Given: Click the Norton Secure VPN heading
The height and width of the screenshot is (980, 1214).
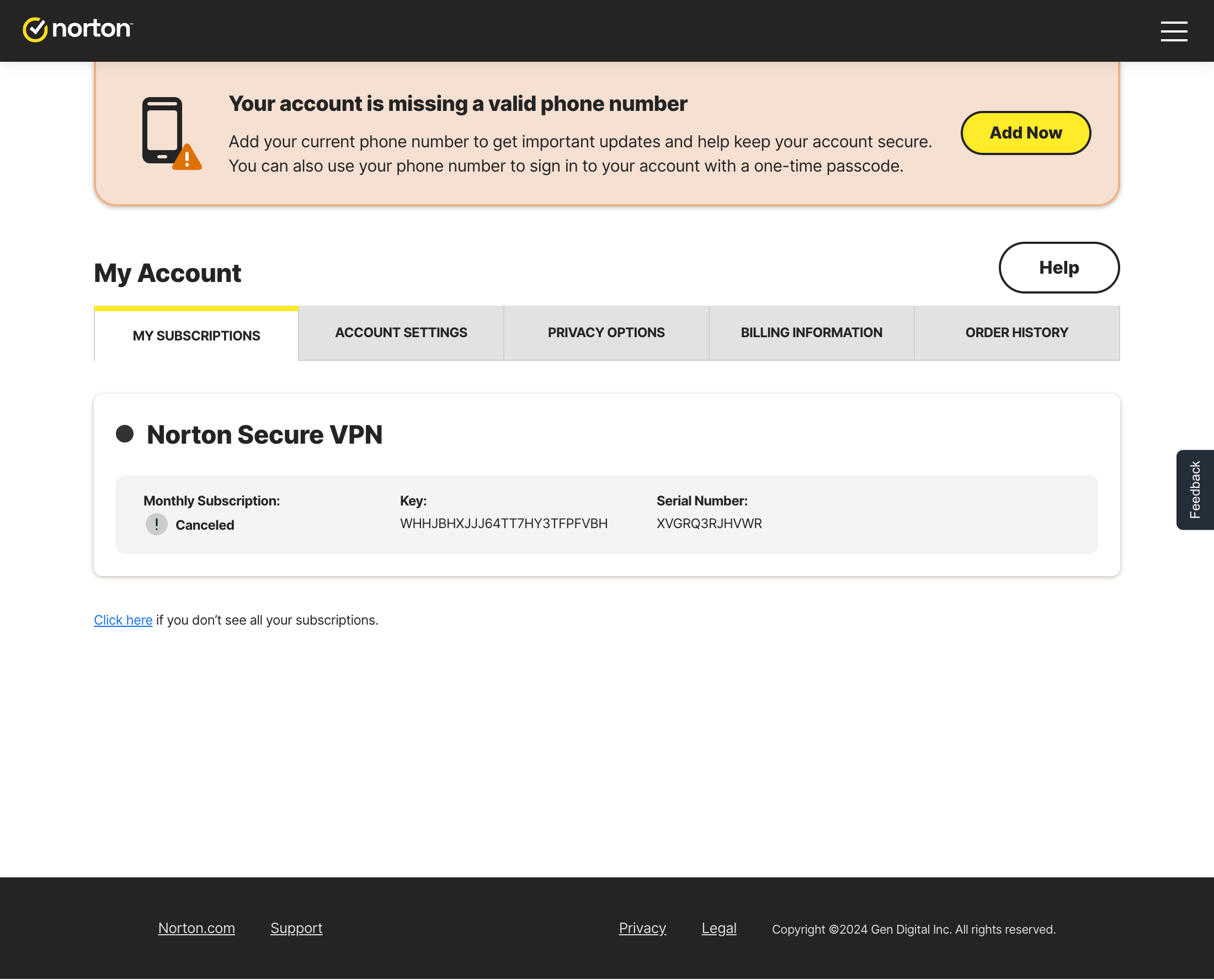Looking at the screenshot, I should click(x=264, y=435).
